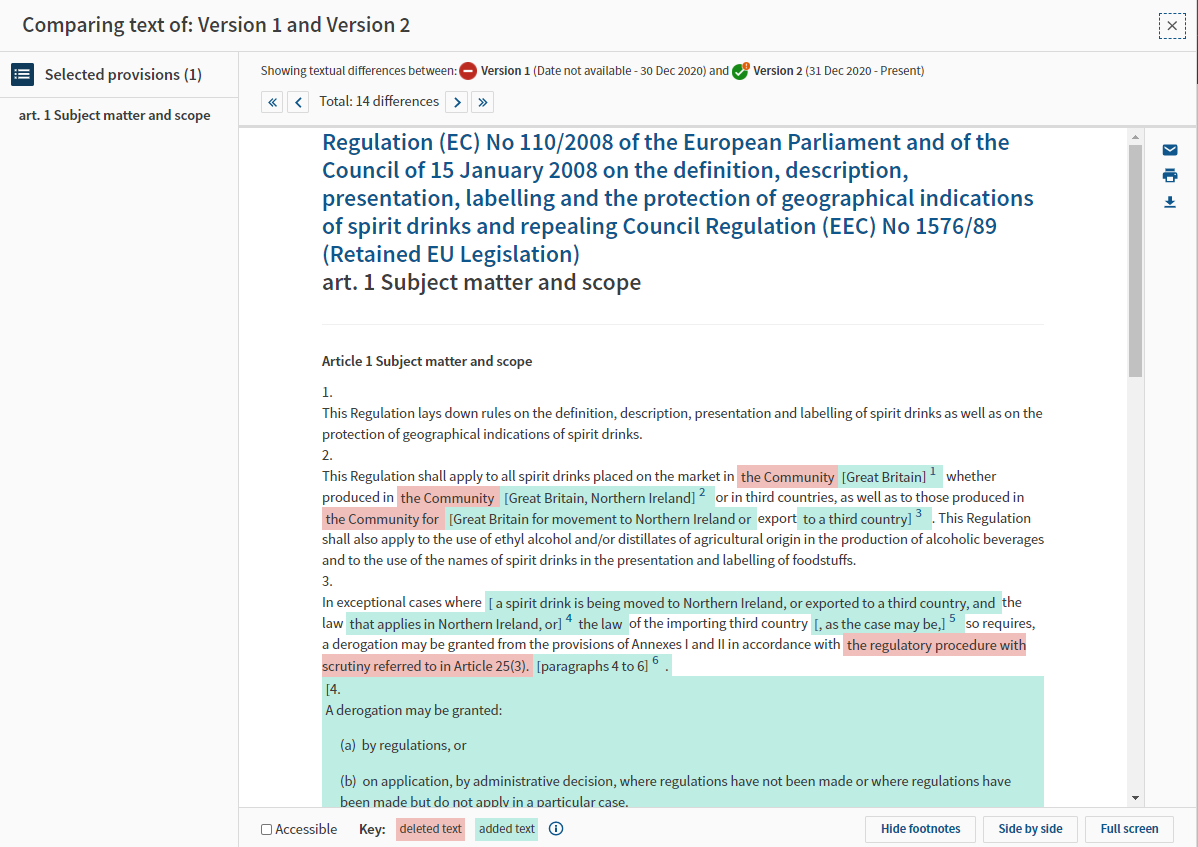Click the 'added text' key swatch
This screenshot has height=847, width=1198.
coord(507,829)
